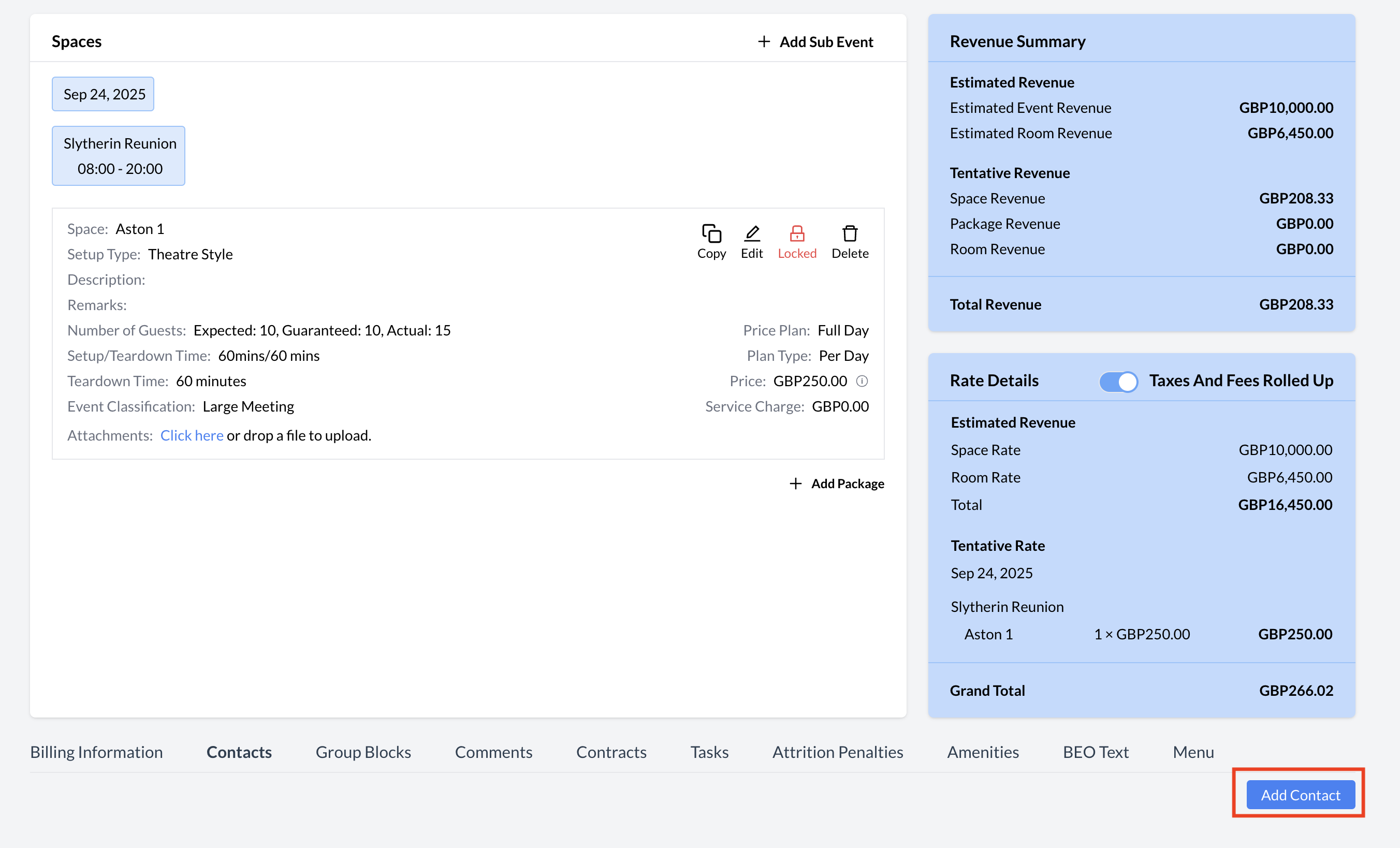Viewport: 1400px width, 848px height.
Task: Switch to the BEO Text tab
Action: tap(1095, 752)
